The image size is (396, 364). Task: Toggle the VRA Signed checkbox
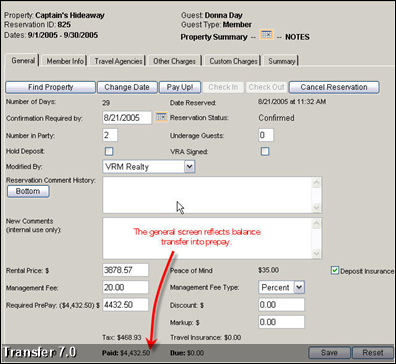pyautogui.click(x=265, y=151)
